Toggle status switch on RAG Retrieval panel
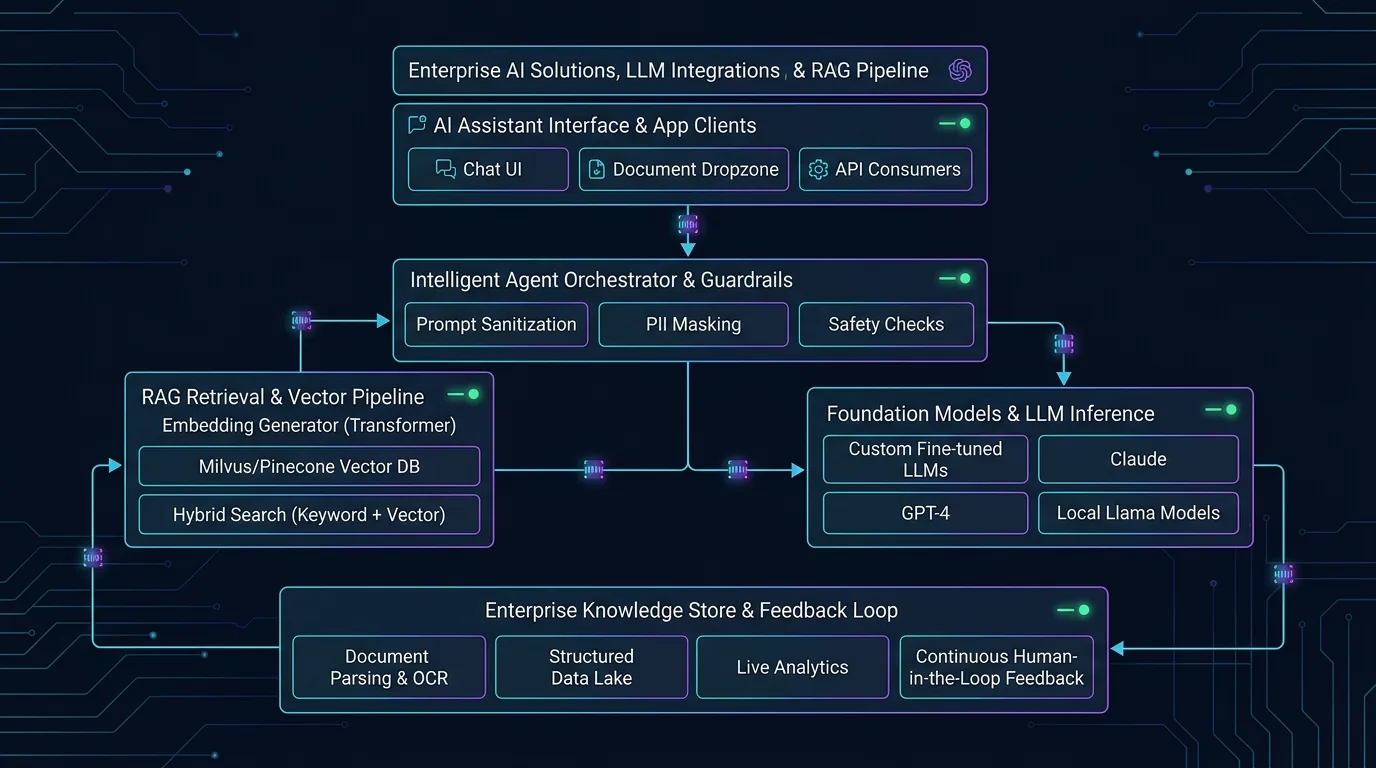This screenshot has width=1376, height=768. 463,394
